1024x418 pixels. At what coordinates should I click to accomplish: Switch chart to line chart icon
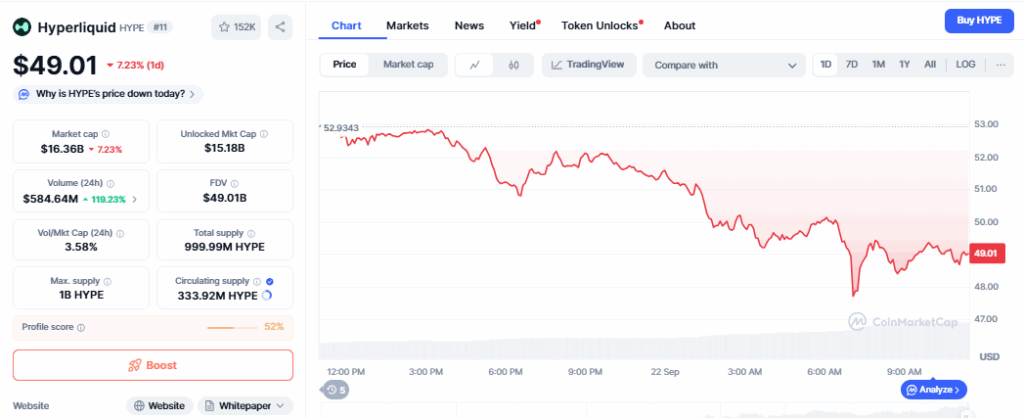pos(475,65)
